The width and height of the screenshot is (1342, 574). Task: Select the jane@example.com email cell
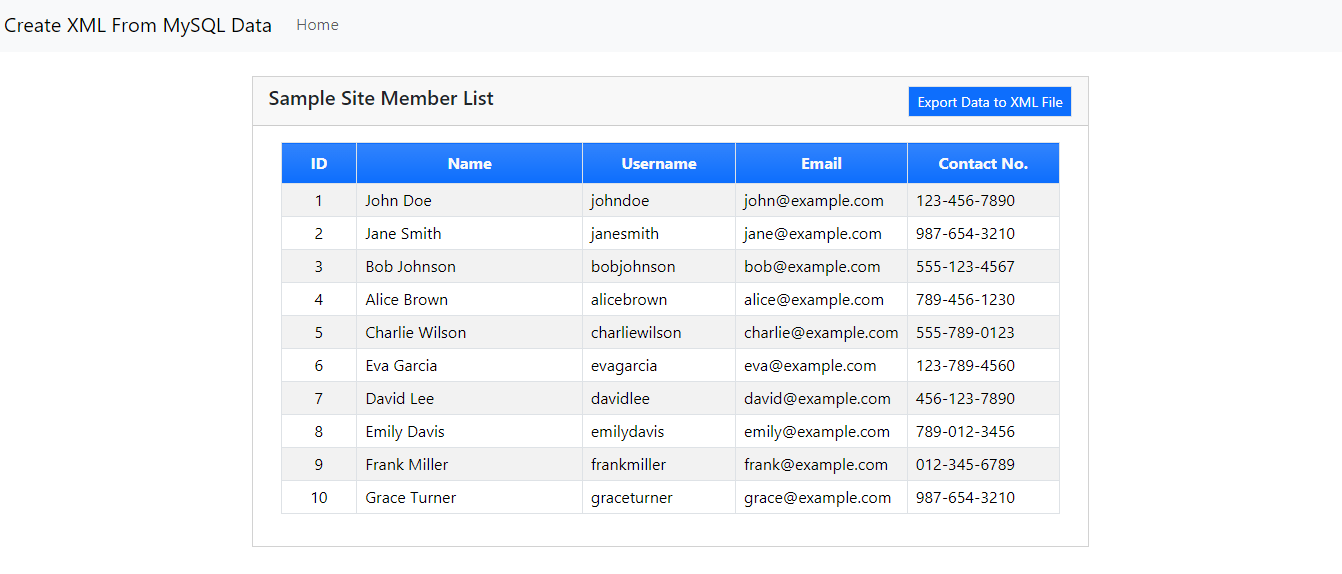tap(822, 233)
